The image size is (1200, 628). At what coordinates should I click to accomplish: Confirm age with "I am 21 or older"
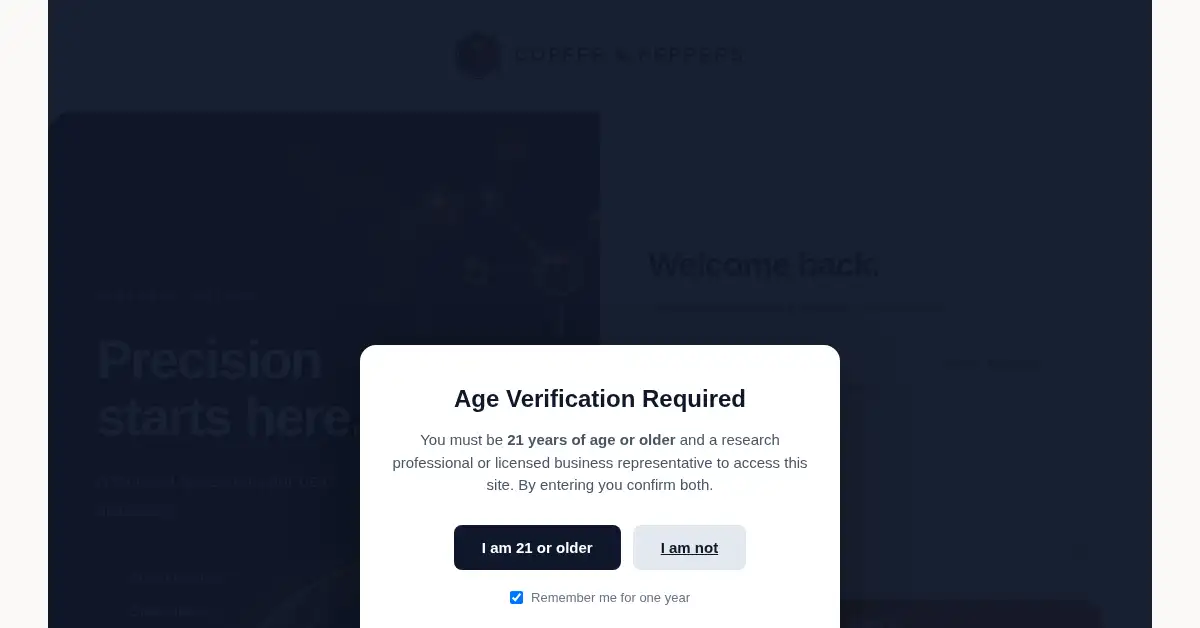(x=537, y=548)
